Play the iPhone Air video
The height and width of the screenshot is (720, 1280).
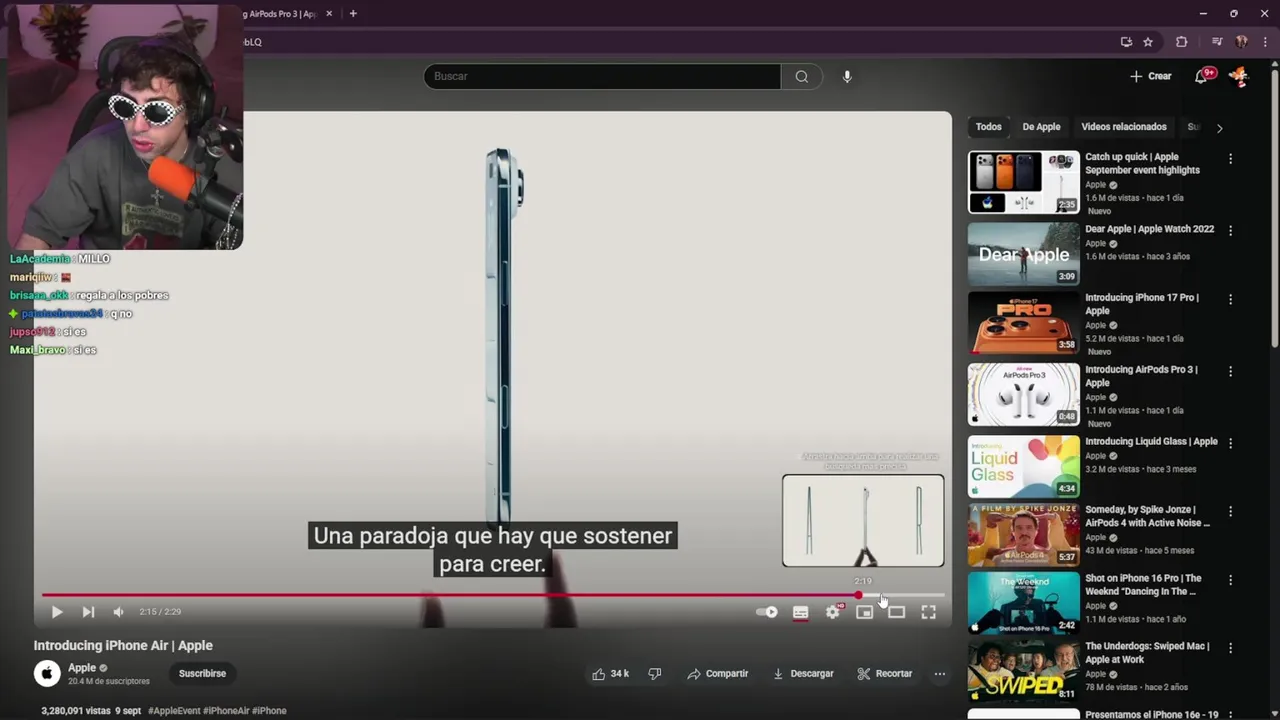click(56, 612)
